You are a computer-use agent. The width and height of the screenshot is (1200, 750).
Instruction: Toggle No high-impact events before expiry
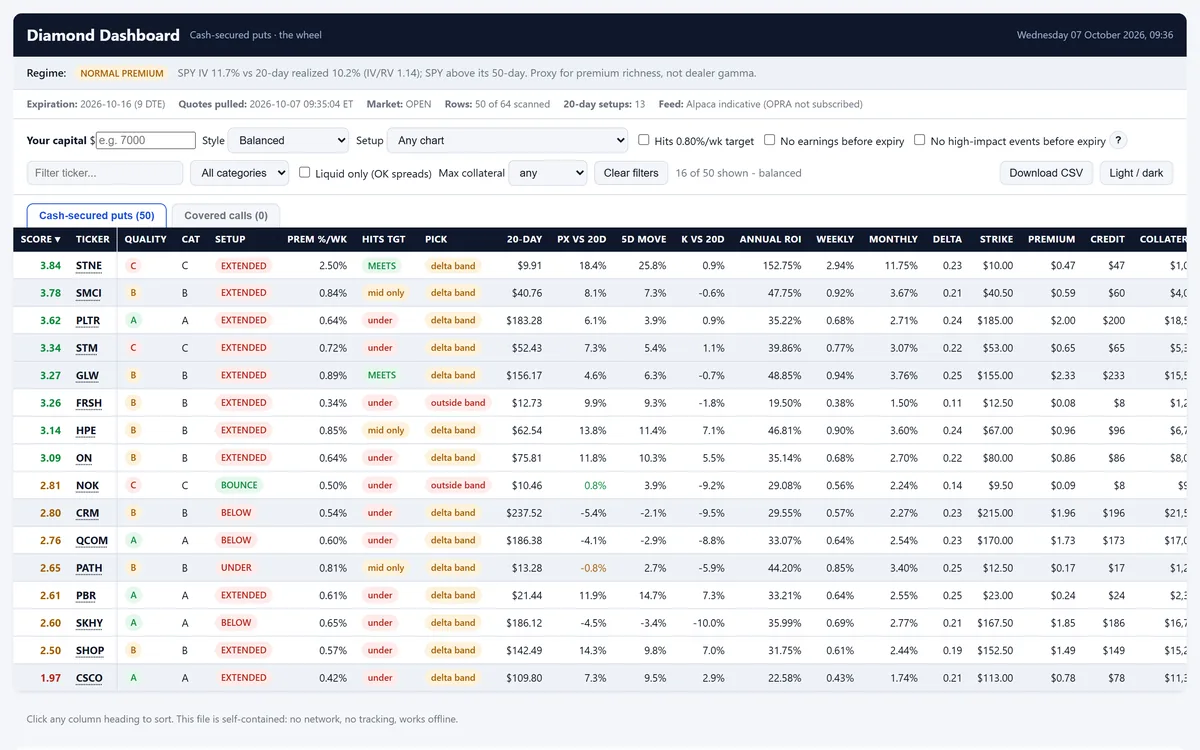tap(920, 140)
